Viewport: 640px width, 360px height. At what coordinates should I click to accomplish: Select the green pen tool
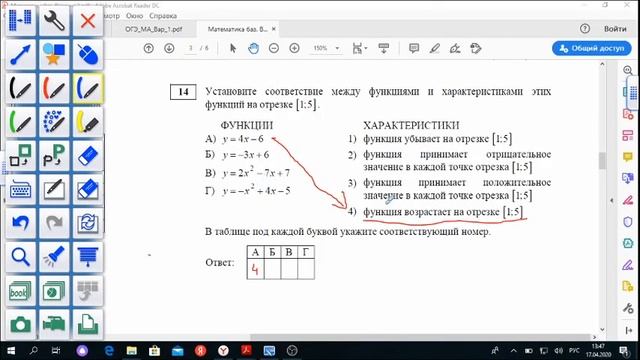click(x=20, y=122)
